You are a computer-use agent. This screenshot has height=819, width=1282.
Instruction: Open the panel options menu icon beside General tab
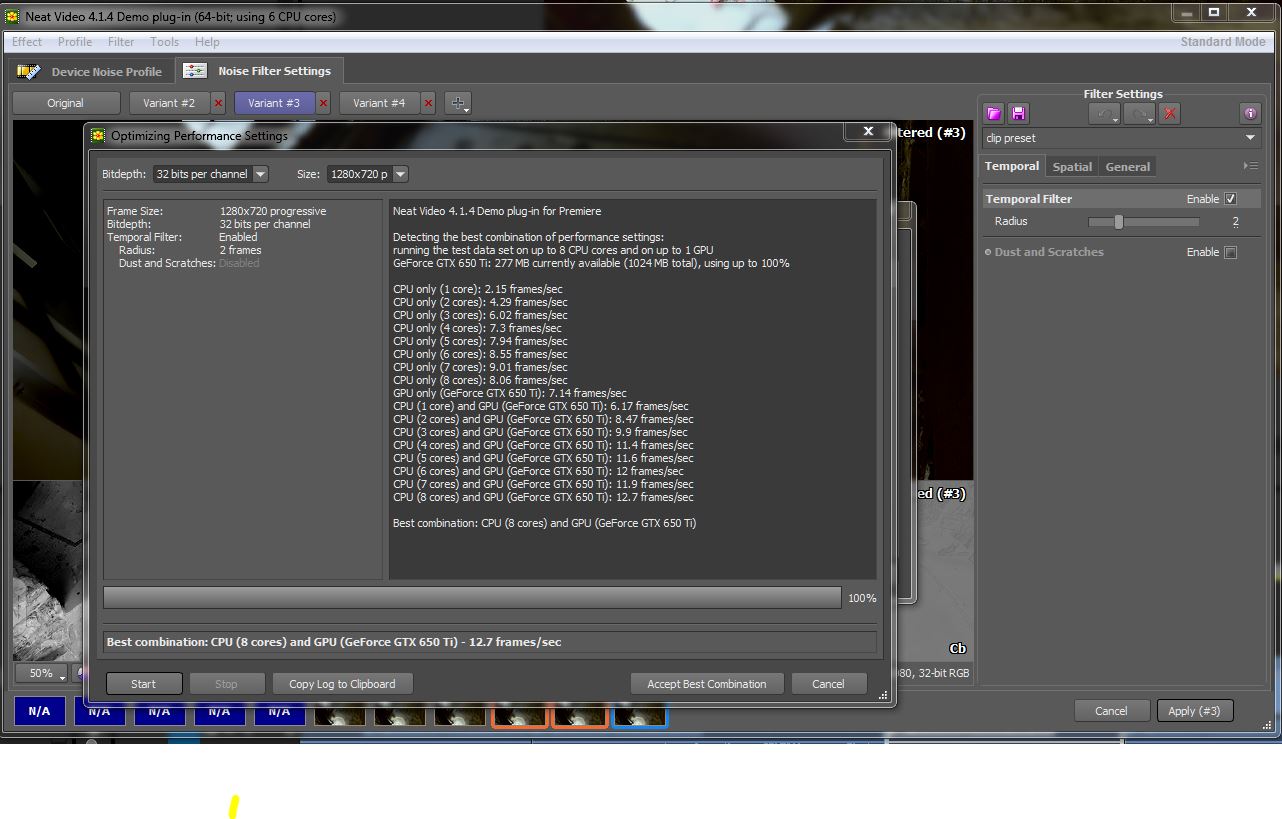(1251, 166)
